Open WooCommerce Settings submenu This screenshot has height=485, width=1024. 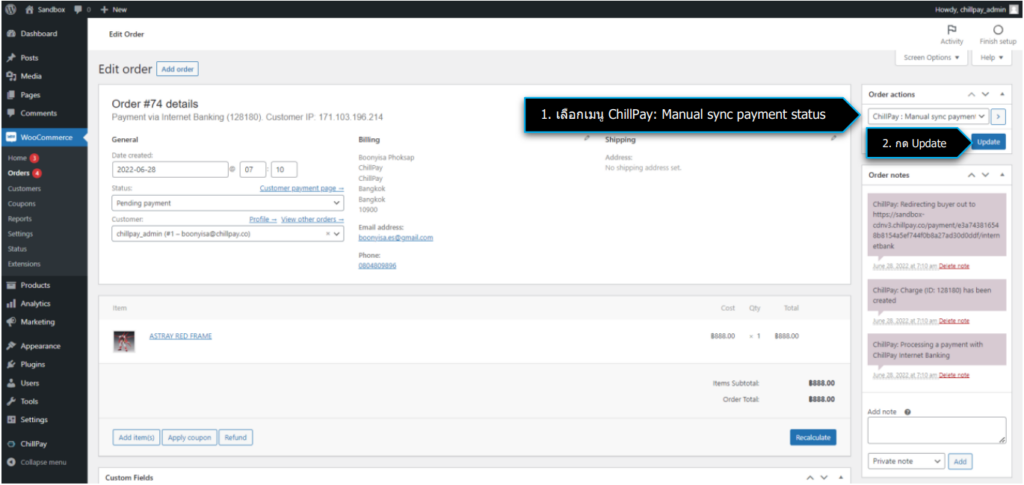tap(20, 234)
